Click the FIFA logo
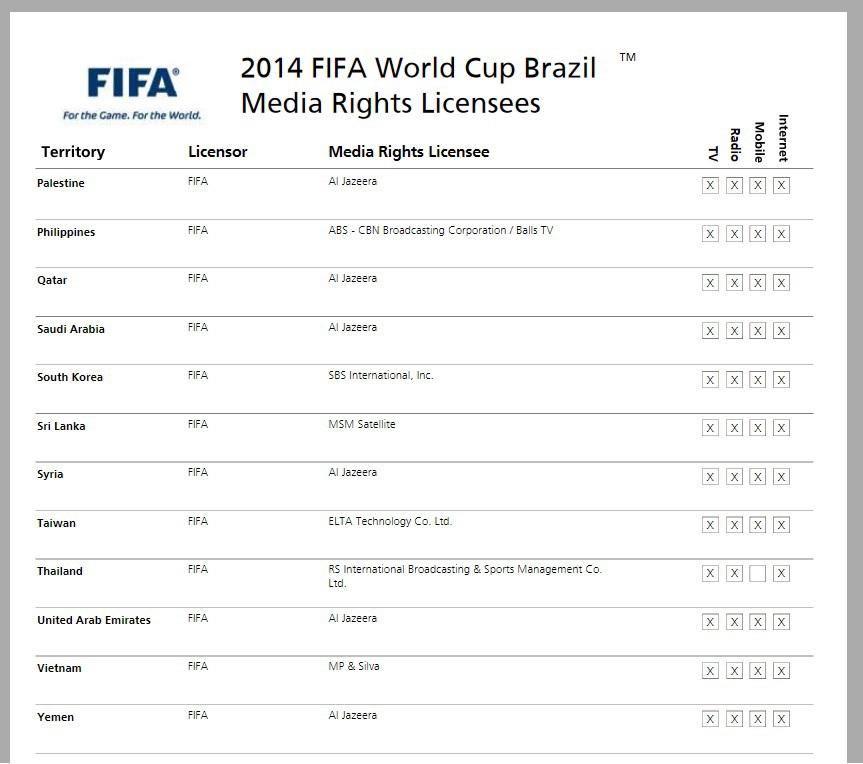The height and width of the screenshot is (764, 863). tap(132, 90)
